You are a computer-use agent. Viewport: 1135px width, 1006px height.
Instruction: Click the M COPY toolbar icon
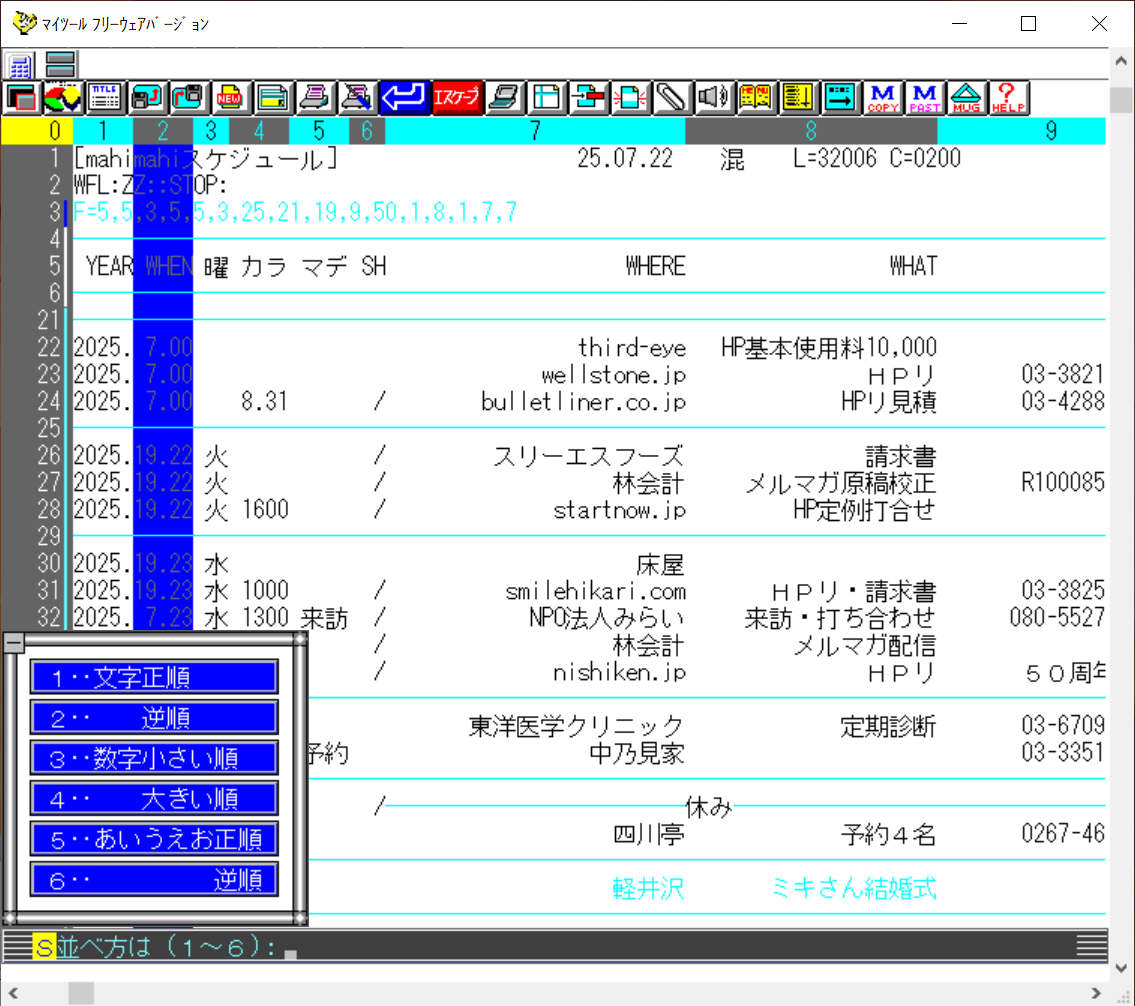(883, 97)
